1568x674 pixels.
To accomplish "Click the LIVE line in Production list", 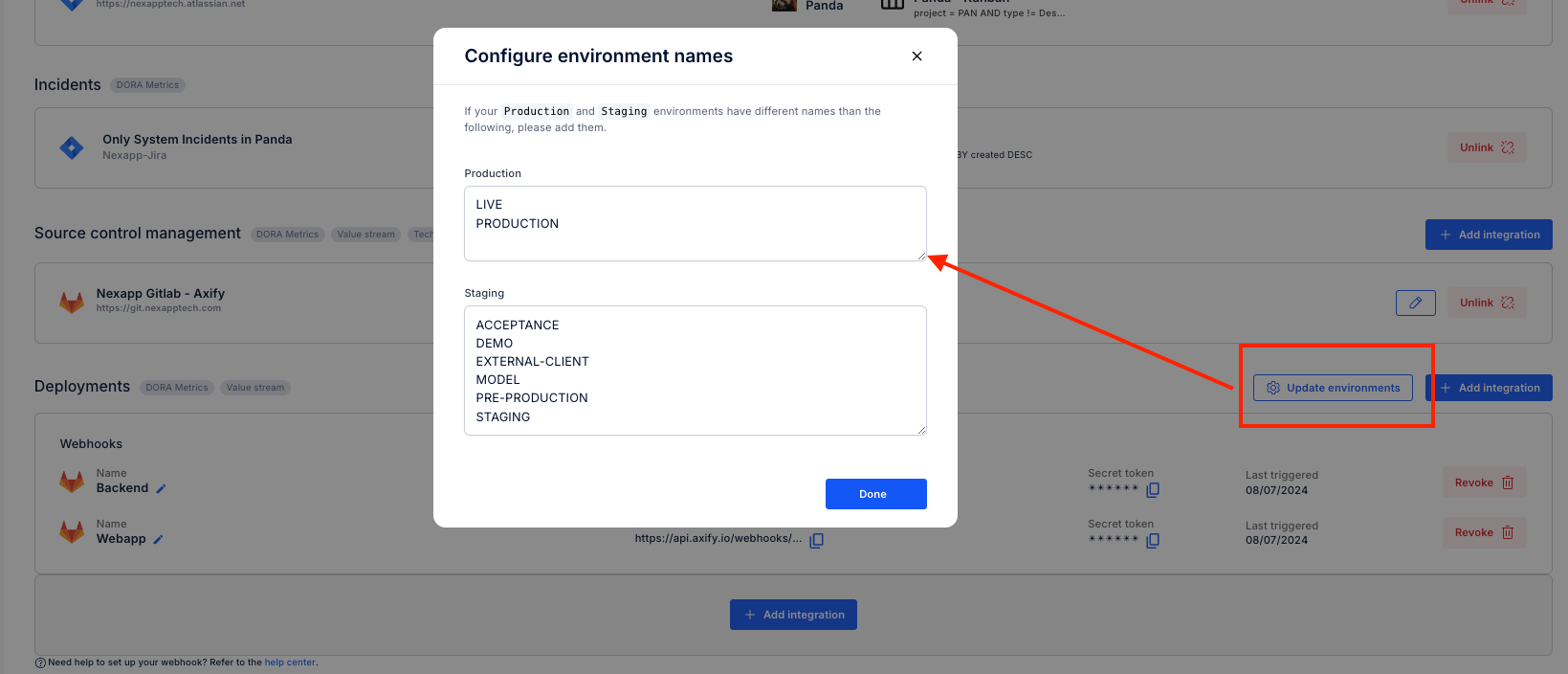I will (x=489, y=205).
